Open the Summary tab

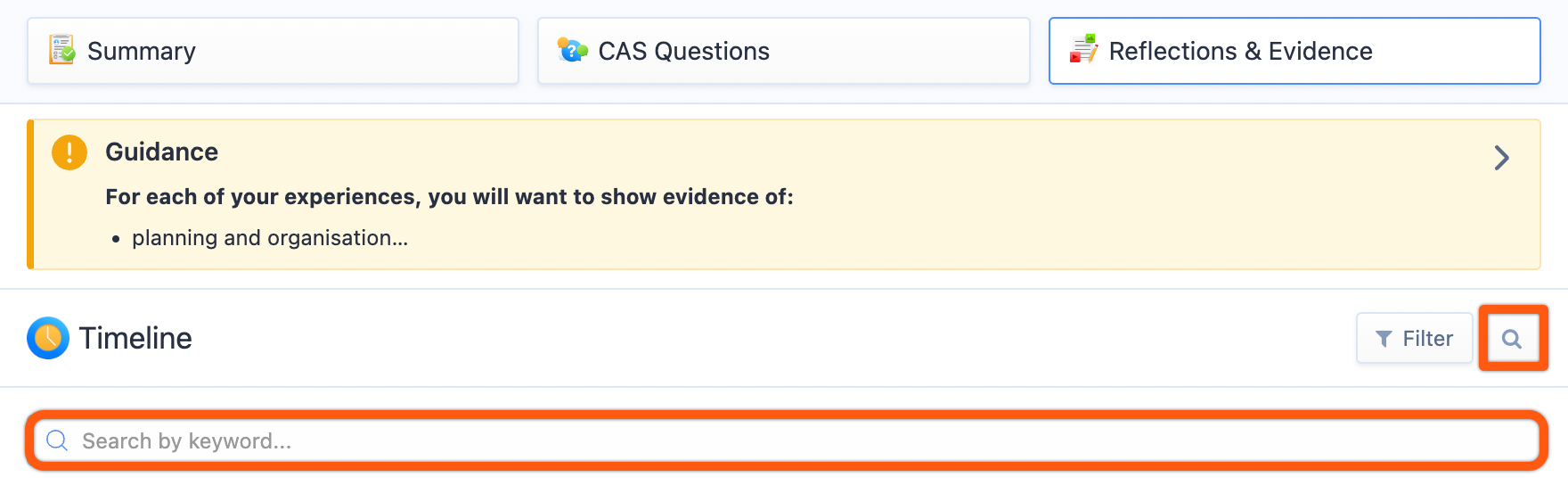tap(273, 51)
